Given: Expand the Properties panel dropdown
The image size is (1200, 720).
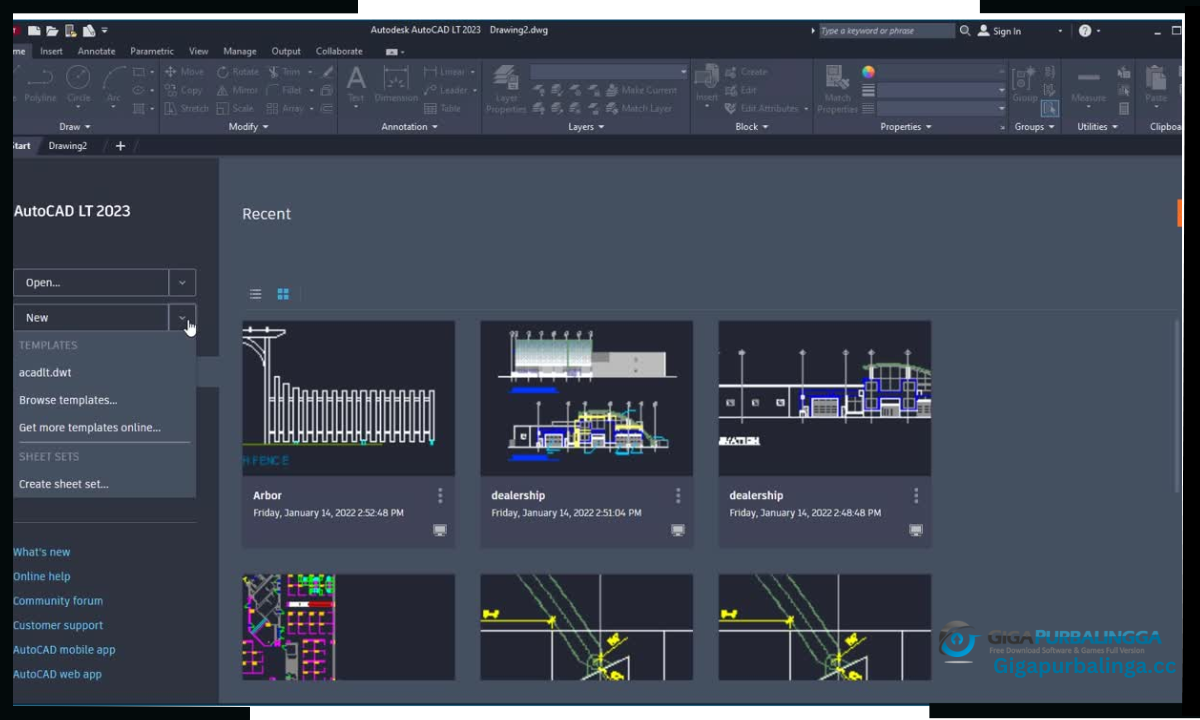Looking at the screenshot, I should point(906,127).
